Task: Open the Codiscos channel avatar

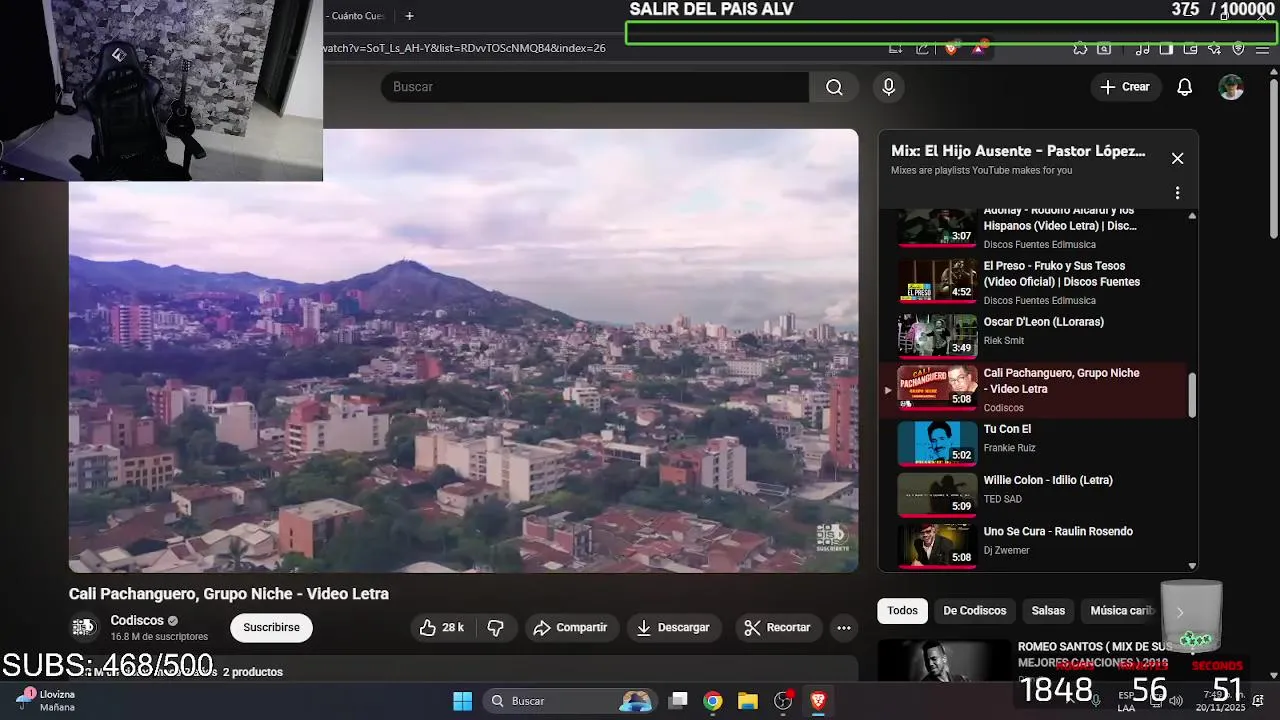Action: [x=84, y=627]
